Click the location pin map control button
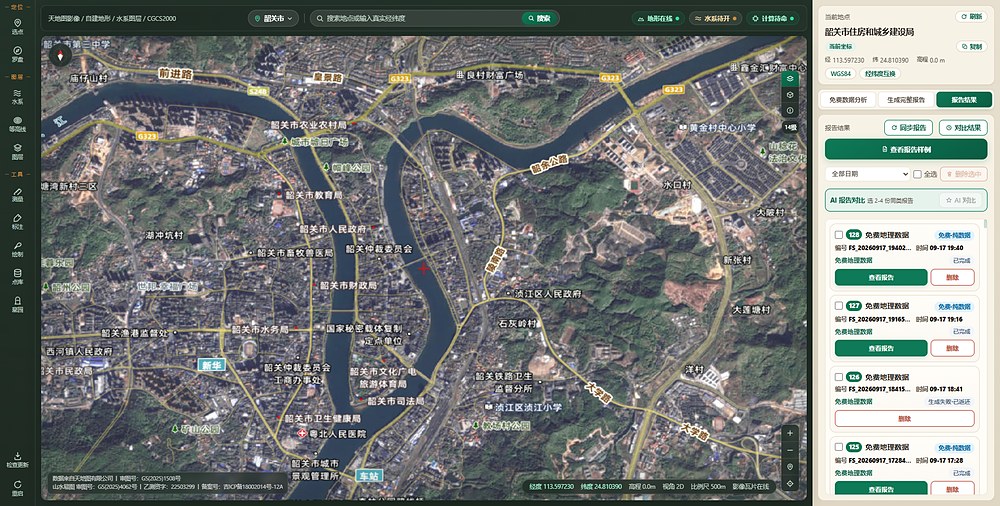Viewport: 1000px width, 506px height. click(790, 466)
